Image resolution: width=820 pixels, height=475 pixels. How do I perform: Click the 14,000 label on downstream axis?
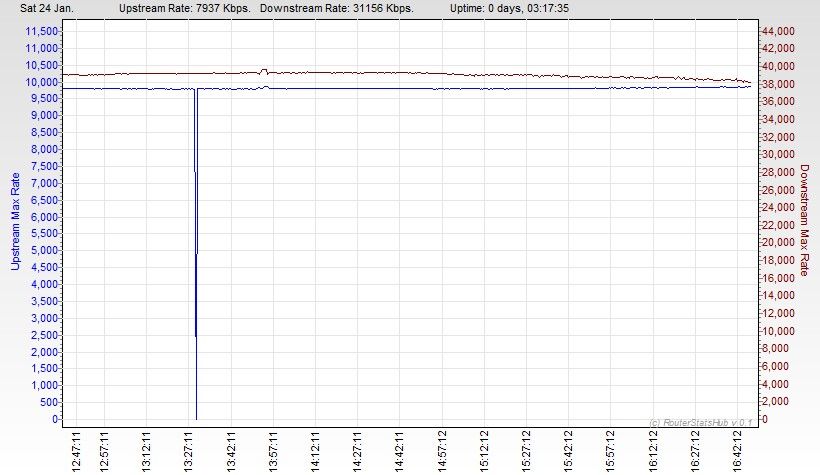tap(778, 296)
